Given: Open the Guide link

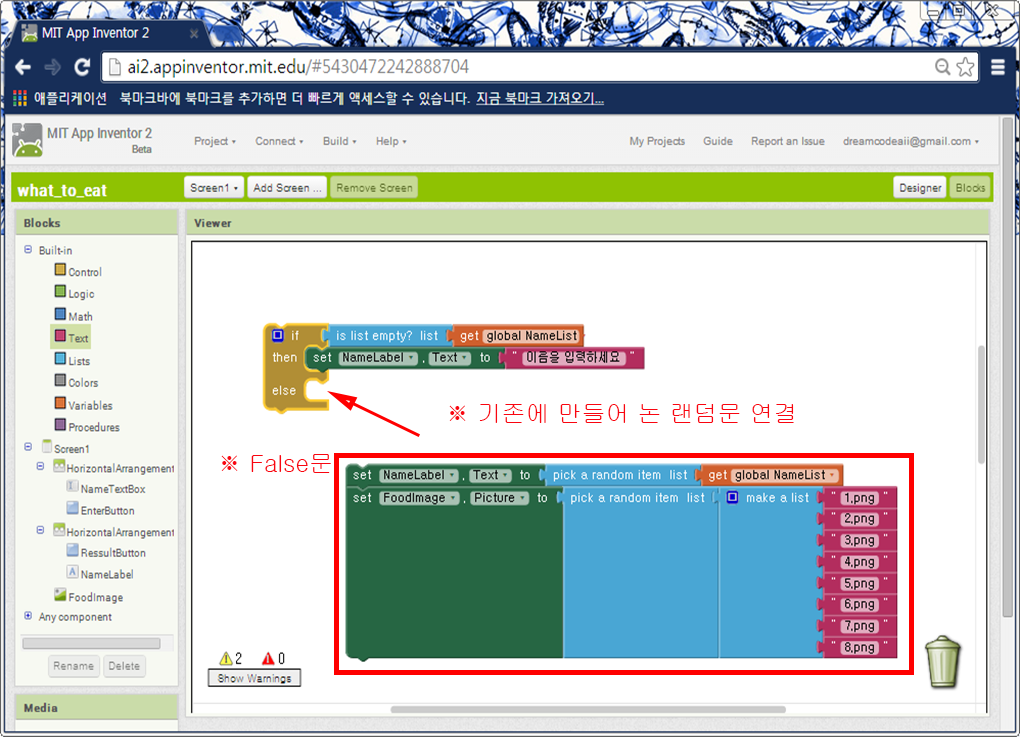Looking at the screenshot, I should pyautogui.click(x=718, y=141).
